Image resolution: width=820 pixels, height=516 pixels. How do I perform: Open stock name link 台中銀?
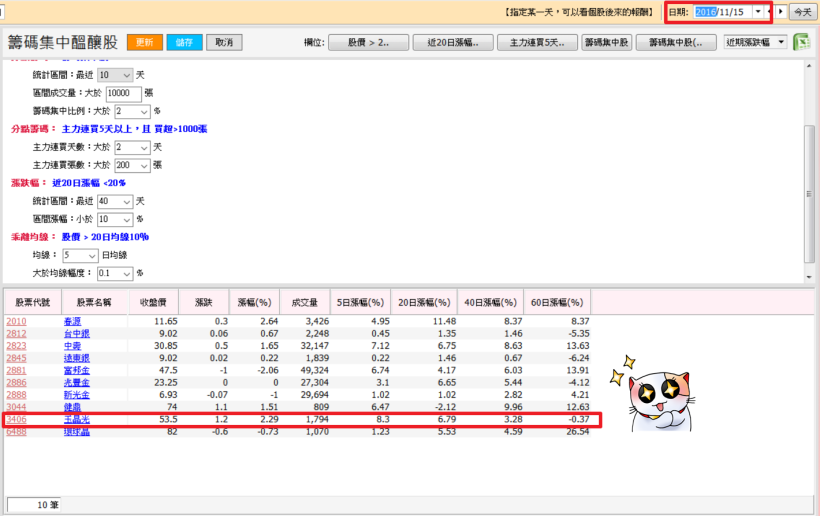[x=77, y=334]
